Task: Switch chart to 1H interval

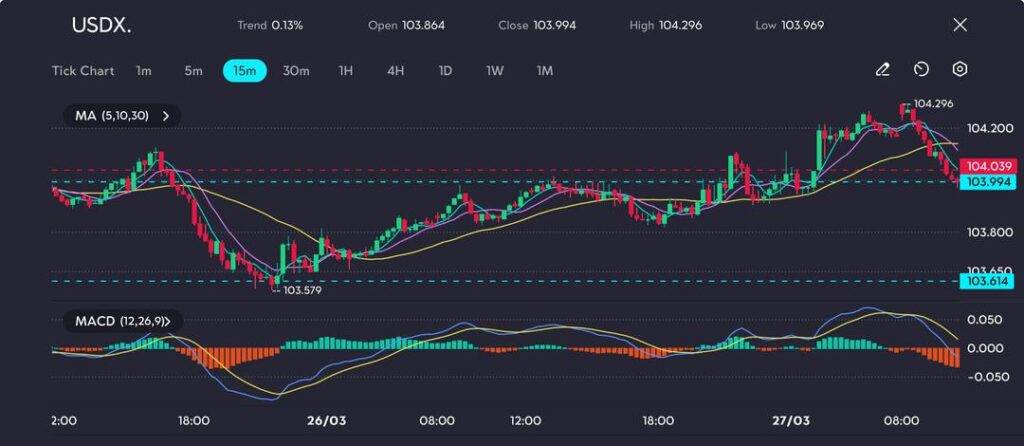Action: 346,71
